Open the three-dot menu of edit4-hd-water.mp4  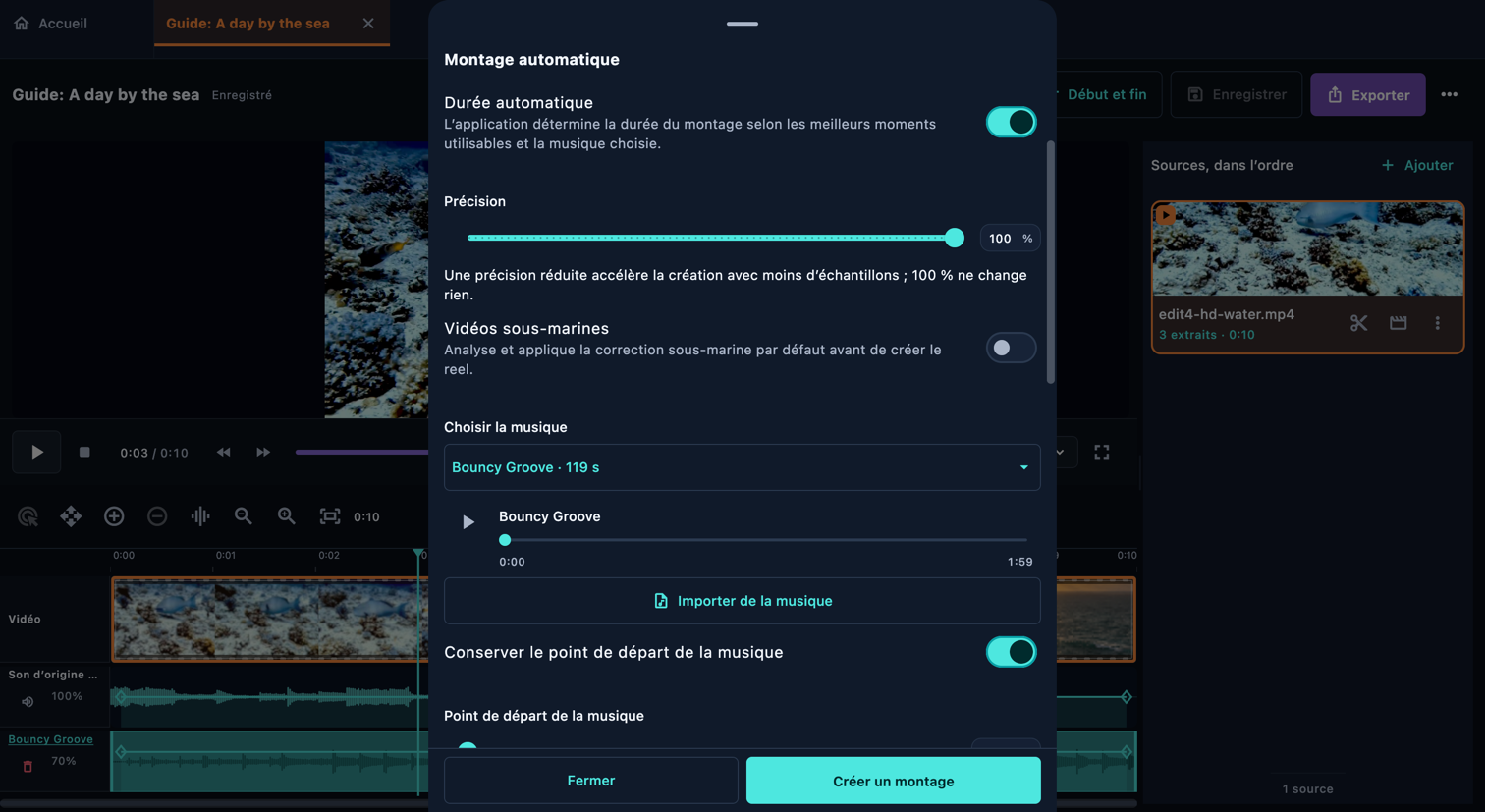click(x=1438, y=323)
